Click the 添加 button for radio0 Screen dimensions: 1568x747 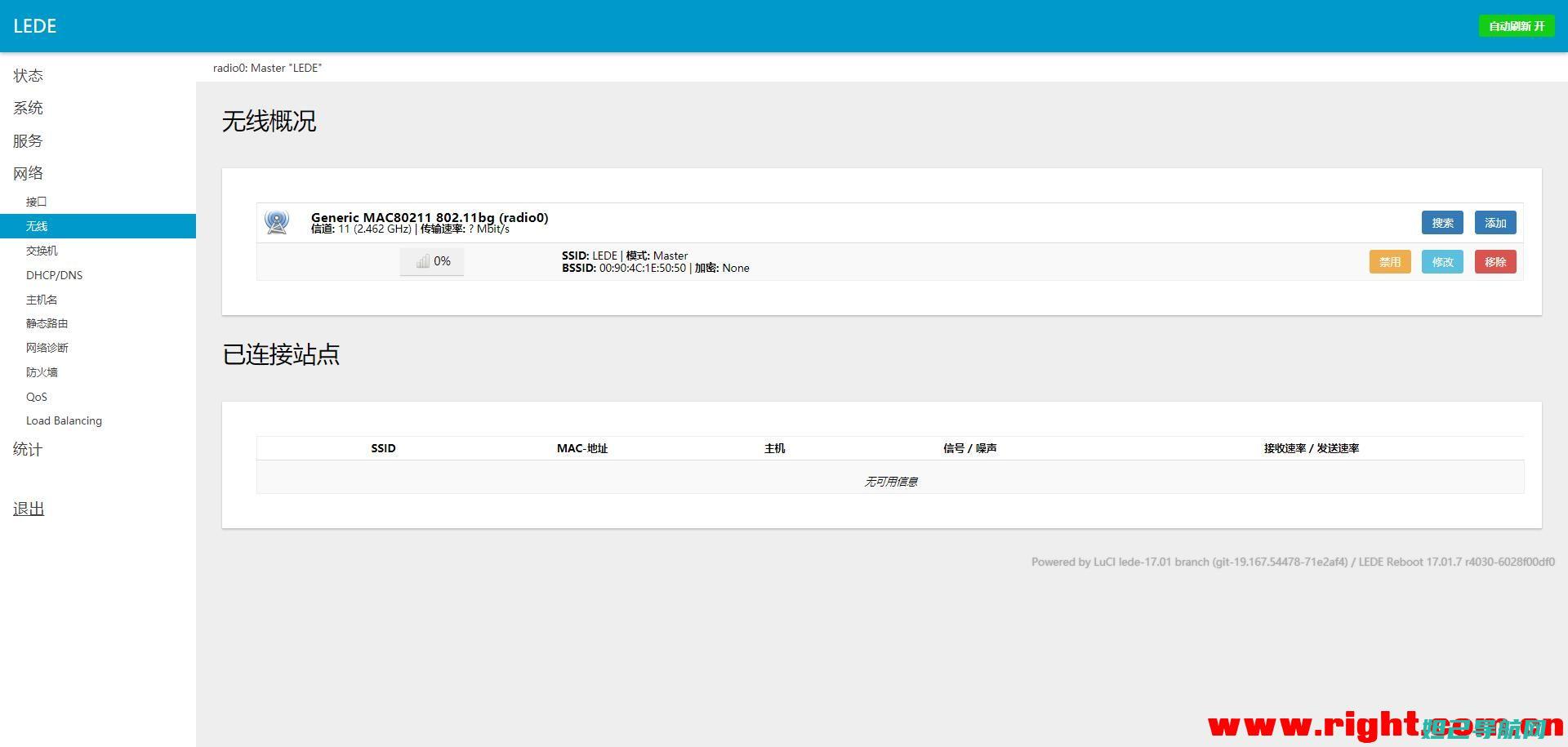coord(1495,223)
